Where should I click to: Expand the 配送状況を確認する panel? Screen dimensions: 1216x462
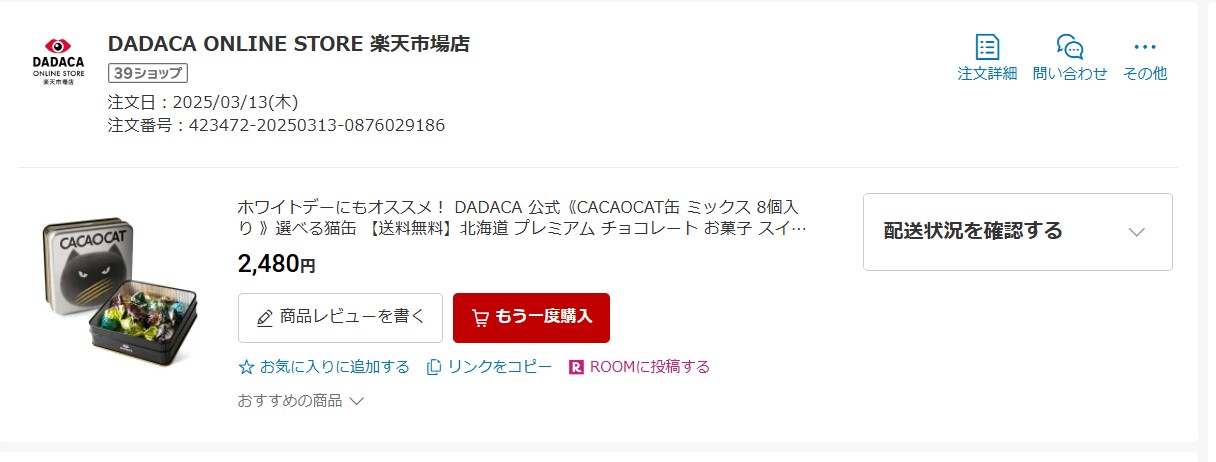coord(1017,231)
